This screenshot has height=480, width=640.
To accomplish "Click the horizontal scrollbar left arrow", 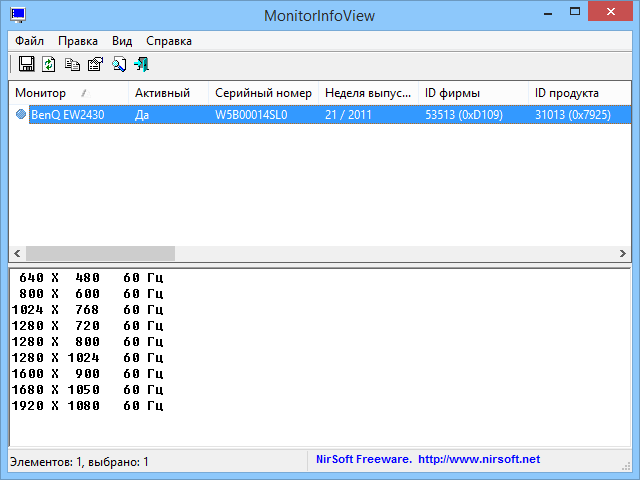I will [x=17, y=253].
